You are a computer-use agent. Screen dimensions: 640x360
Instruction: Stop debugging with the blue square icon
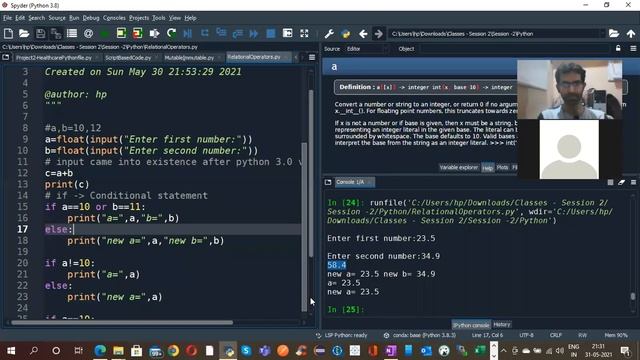(271, 33)
